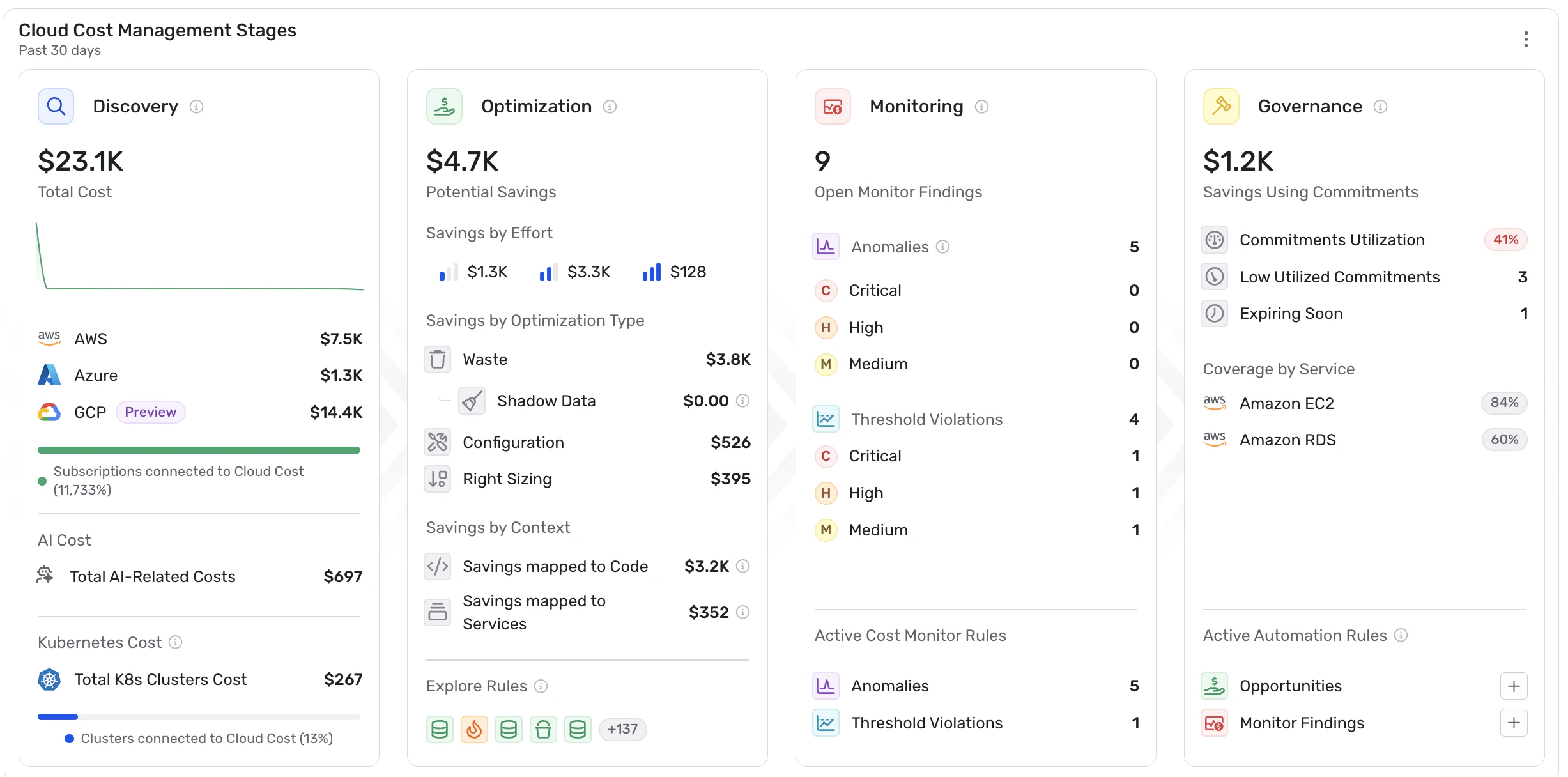
Task: Show info tooltip next to Discovery
Action: pyautogui.click(x=197, y=107)
